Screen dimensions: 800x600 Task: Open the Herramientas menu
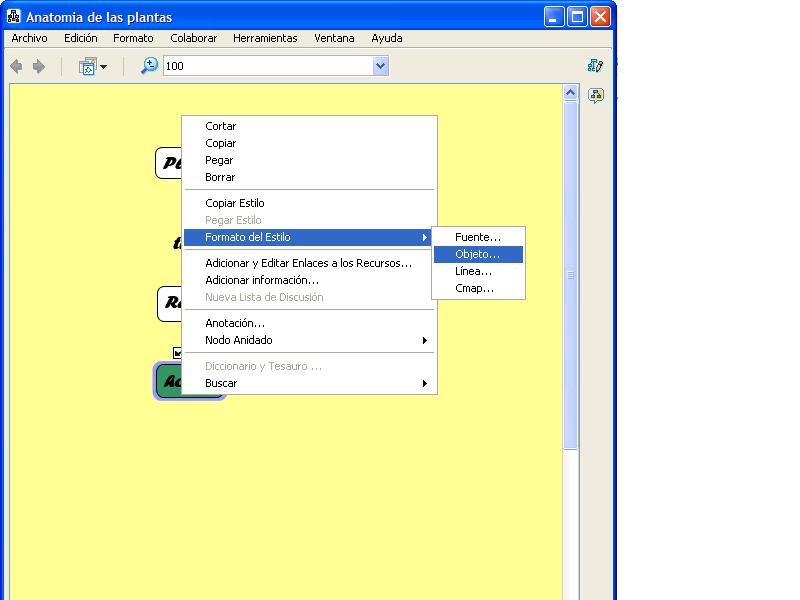coord(265,38)
